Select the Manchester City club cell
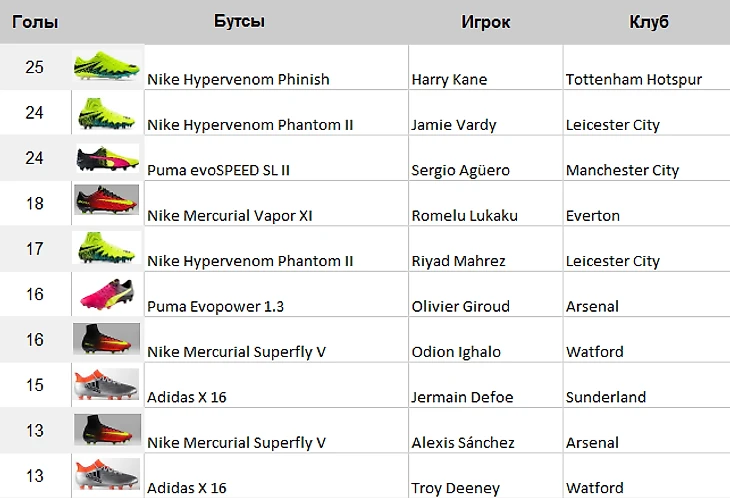The height and width of the screenshot is (498, 730). pos(647,158)
